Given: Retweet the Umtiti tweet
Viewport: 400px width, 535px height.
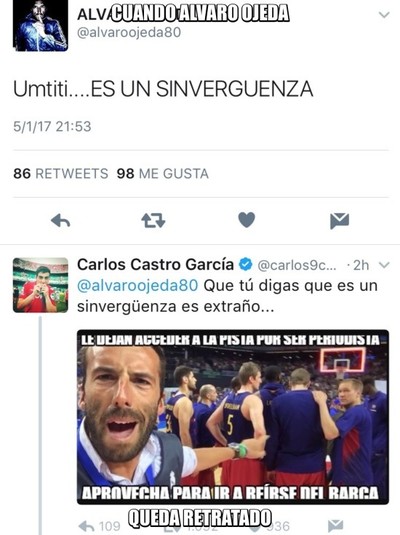Looking at the screenshot, I should [153, 220].
